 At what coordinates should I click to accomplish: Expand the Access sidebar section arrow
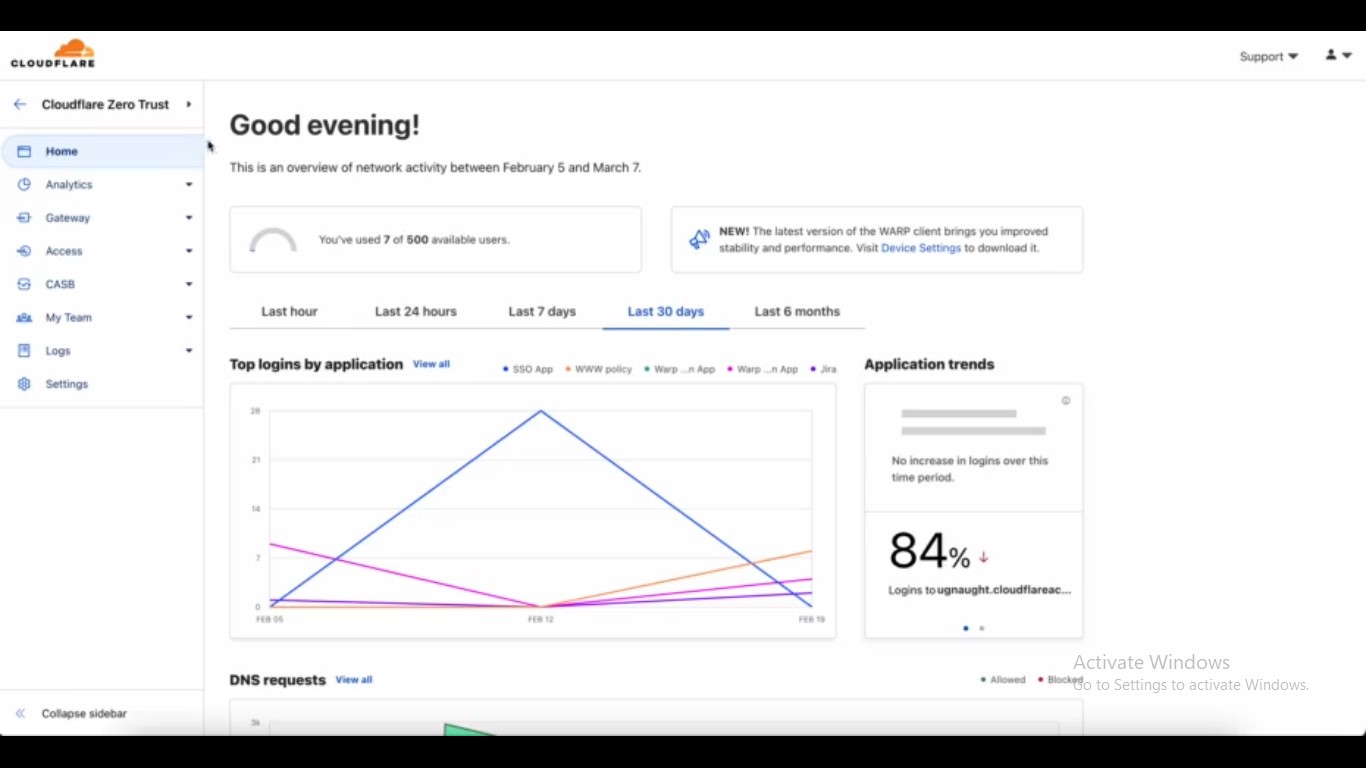(x=189, y=251)
